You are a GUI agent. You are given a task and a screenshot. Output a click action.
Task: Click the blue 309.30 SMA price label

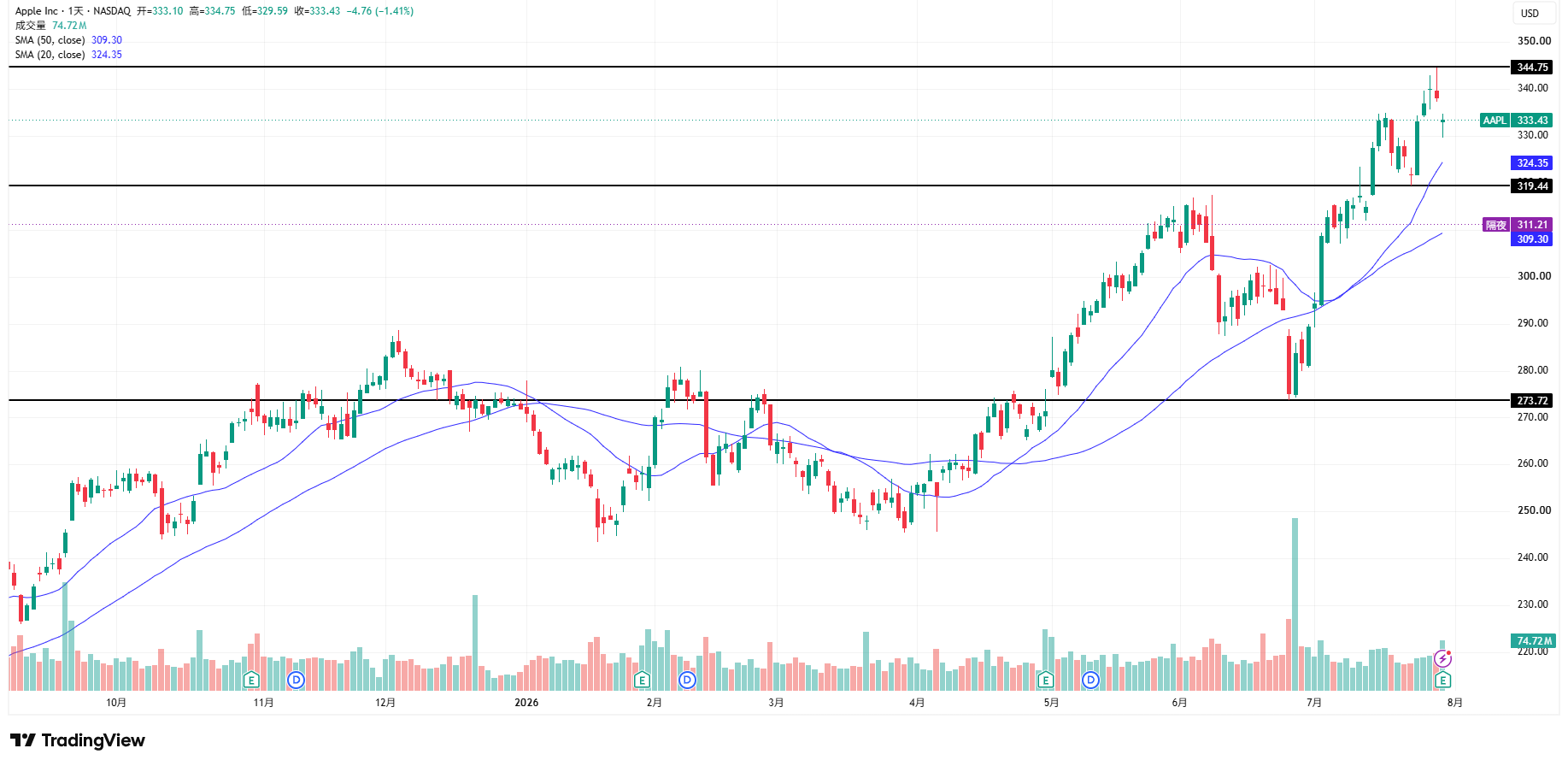(1532, 239)
